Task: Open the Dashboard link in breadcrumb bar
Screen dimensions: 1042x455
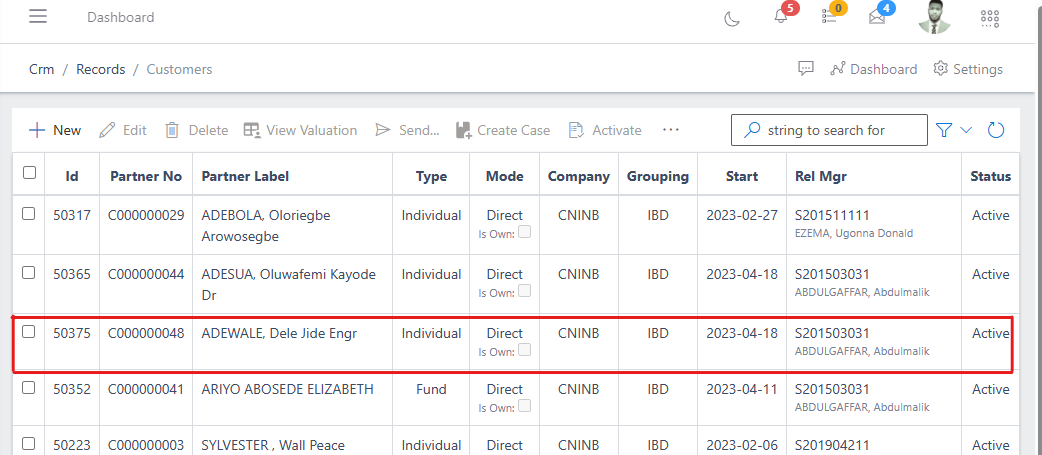Action: (x=874, y=69)
